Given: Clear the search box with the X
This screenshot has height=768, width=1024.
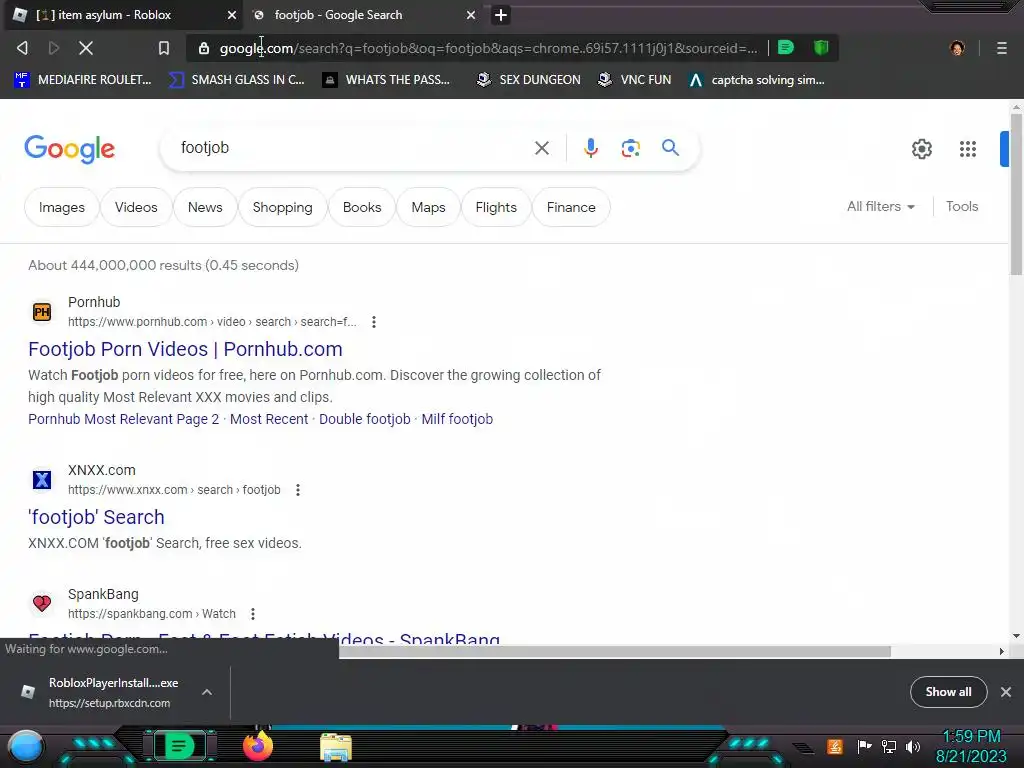Looking at the screenshot, I should pos(541,148).
